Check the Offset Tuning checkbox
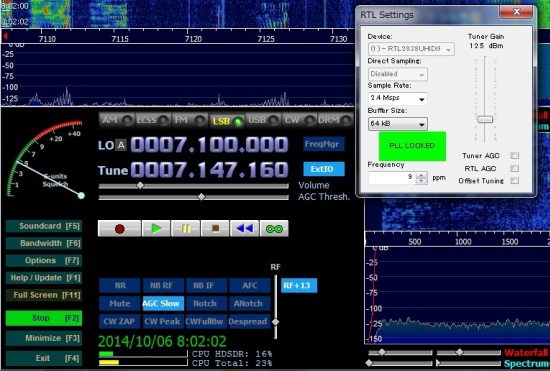Screen dimensions: 550x371 coord(515,181)
